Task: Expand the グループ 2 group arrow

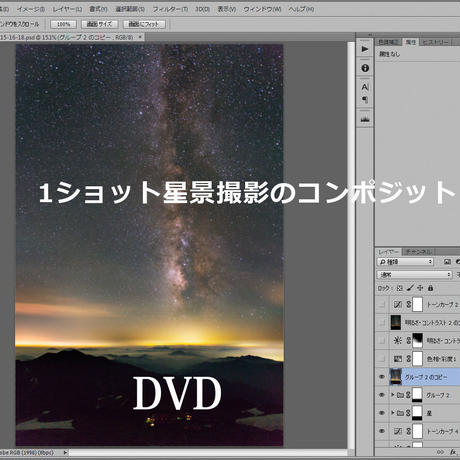Action: pyautogui.click(x=393, y=395)
